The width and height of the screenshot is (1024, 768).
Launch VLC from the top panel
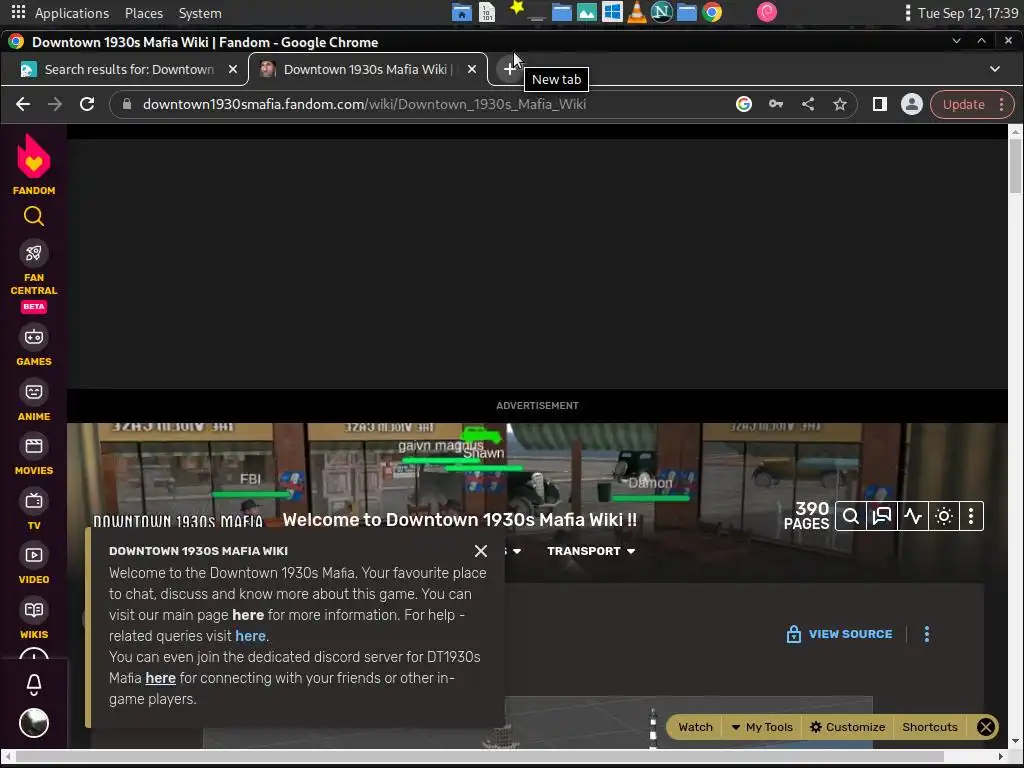click(637, 12)
